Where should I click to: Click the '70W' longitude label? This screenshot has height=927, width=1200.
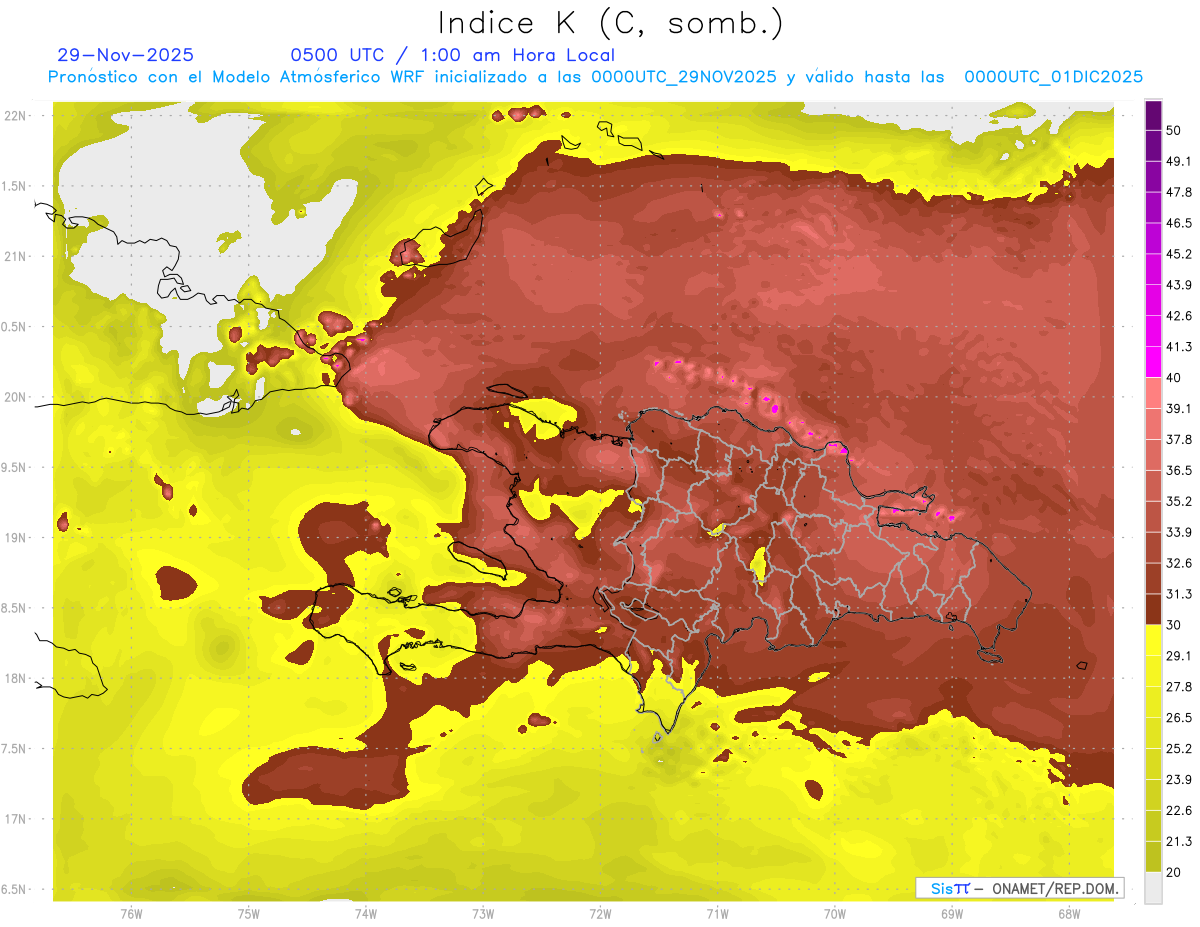[x=835, y=913]
